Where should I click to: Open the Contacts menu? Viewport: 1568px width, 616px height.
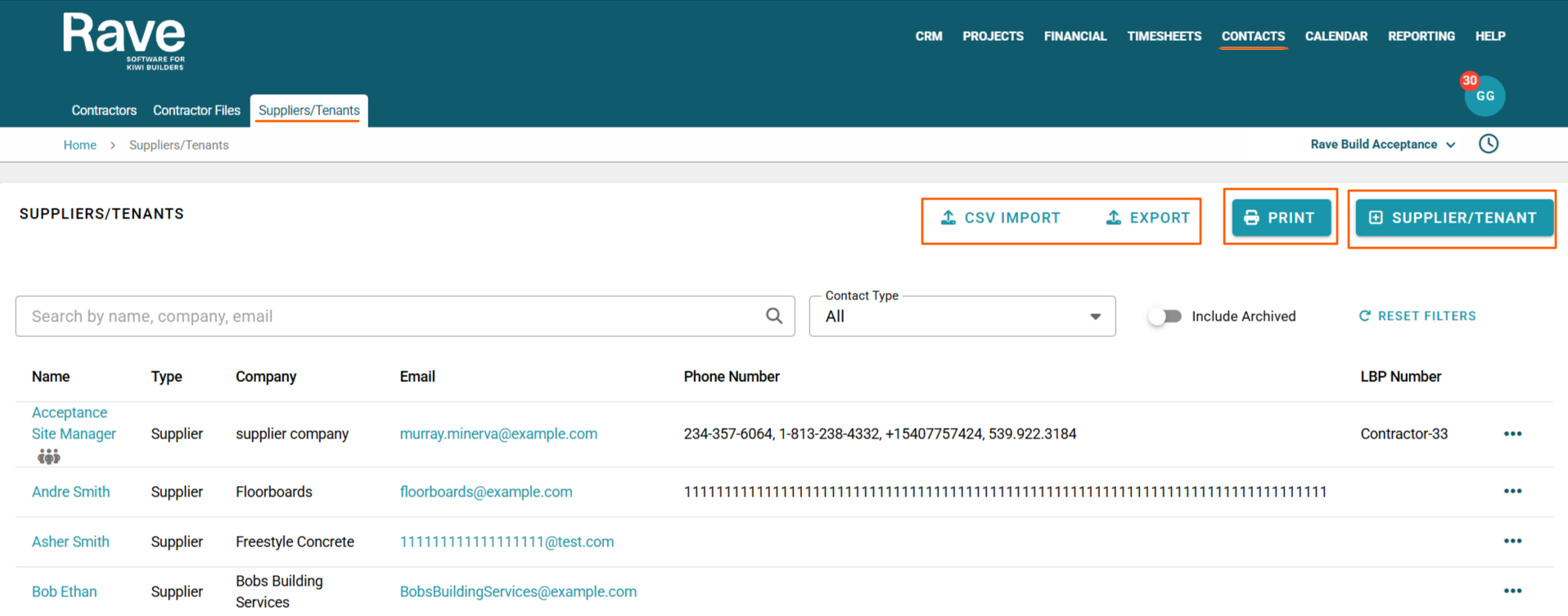(x=1253, y=36)
